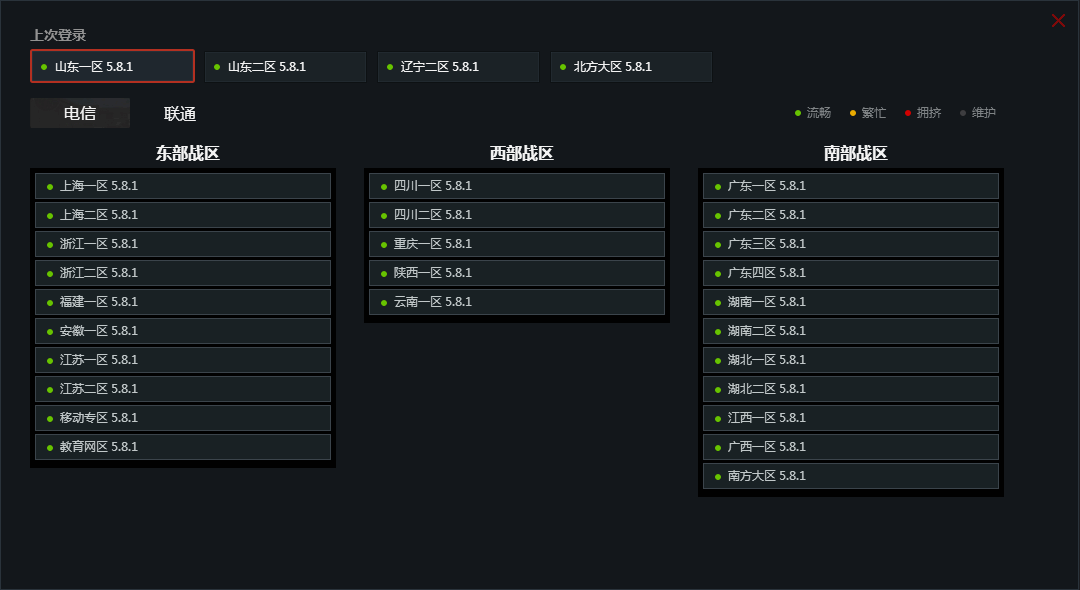Select recent server 辽宁二区 5.8.1

point(458,67)
